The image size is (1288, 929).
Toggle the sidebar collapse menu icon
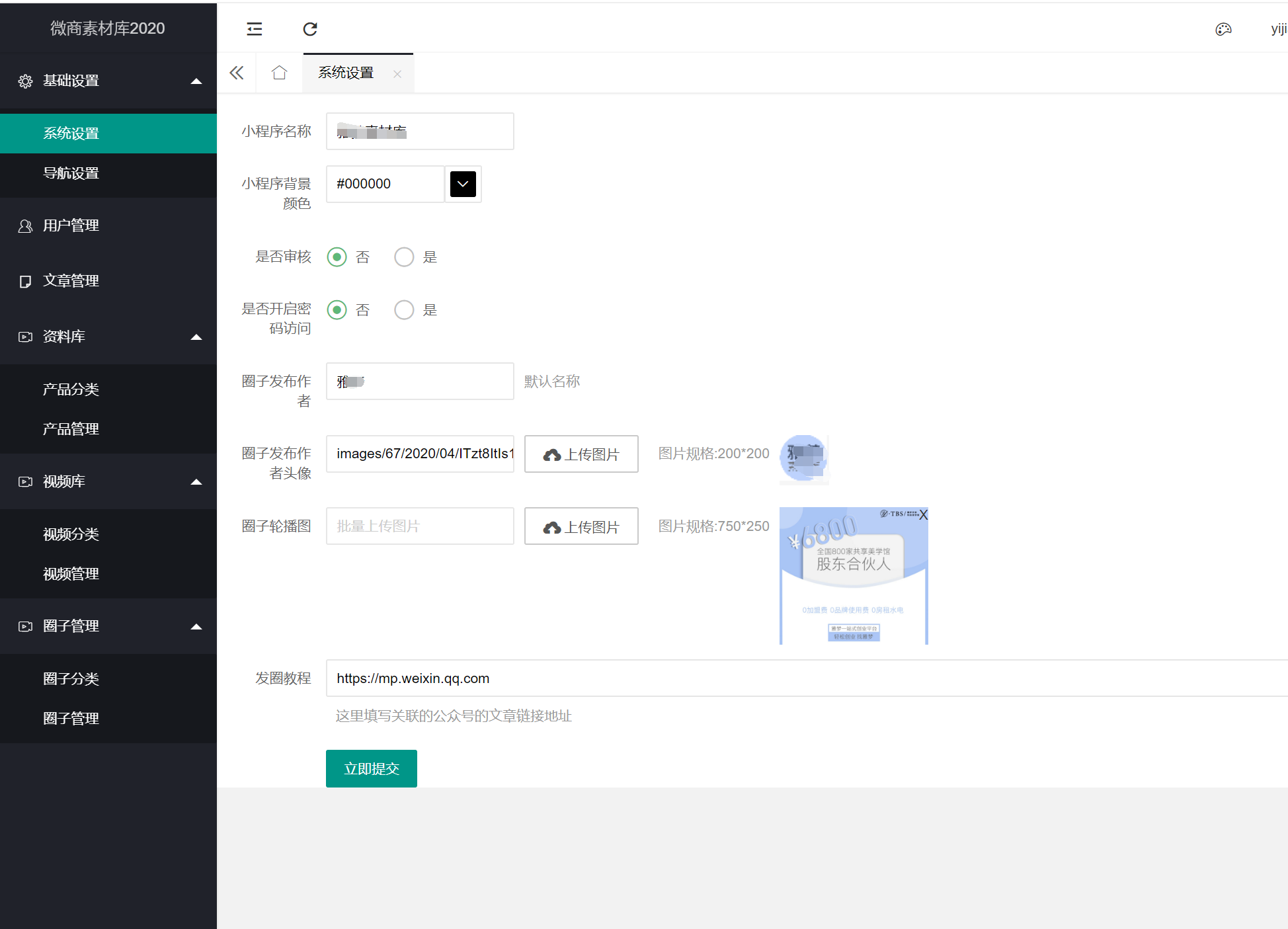tap(255, 29)
